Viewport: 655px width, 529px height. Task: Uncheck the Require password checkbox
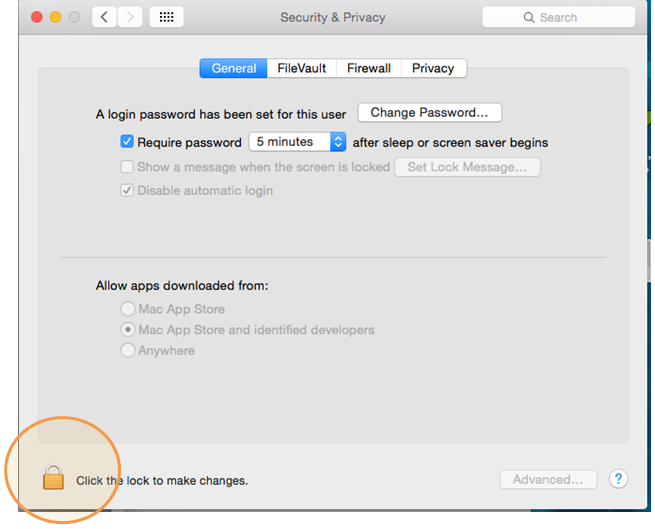point(127,142)
